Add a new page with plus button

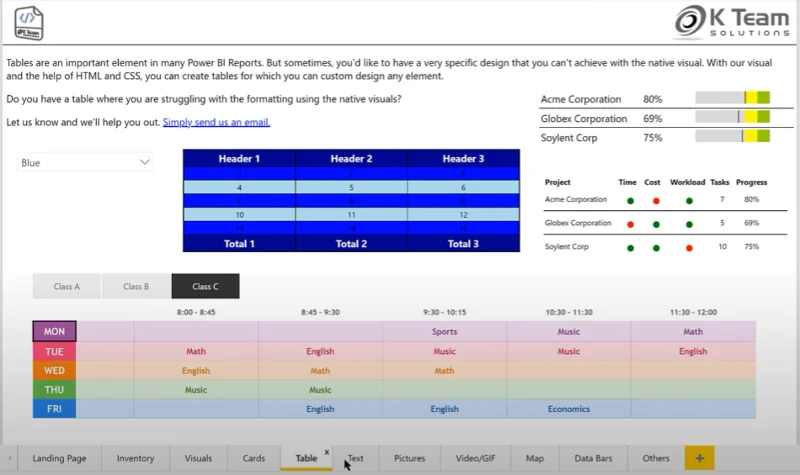click(x=699, y=458)
